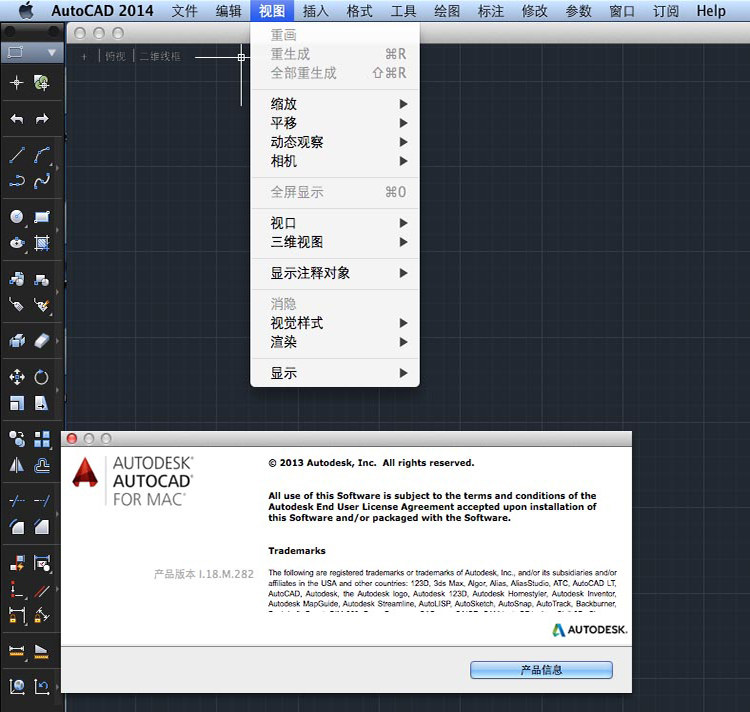This screenshot has height=712, width=750.
Task: Select the Offset tool
Action: 42,465
